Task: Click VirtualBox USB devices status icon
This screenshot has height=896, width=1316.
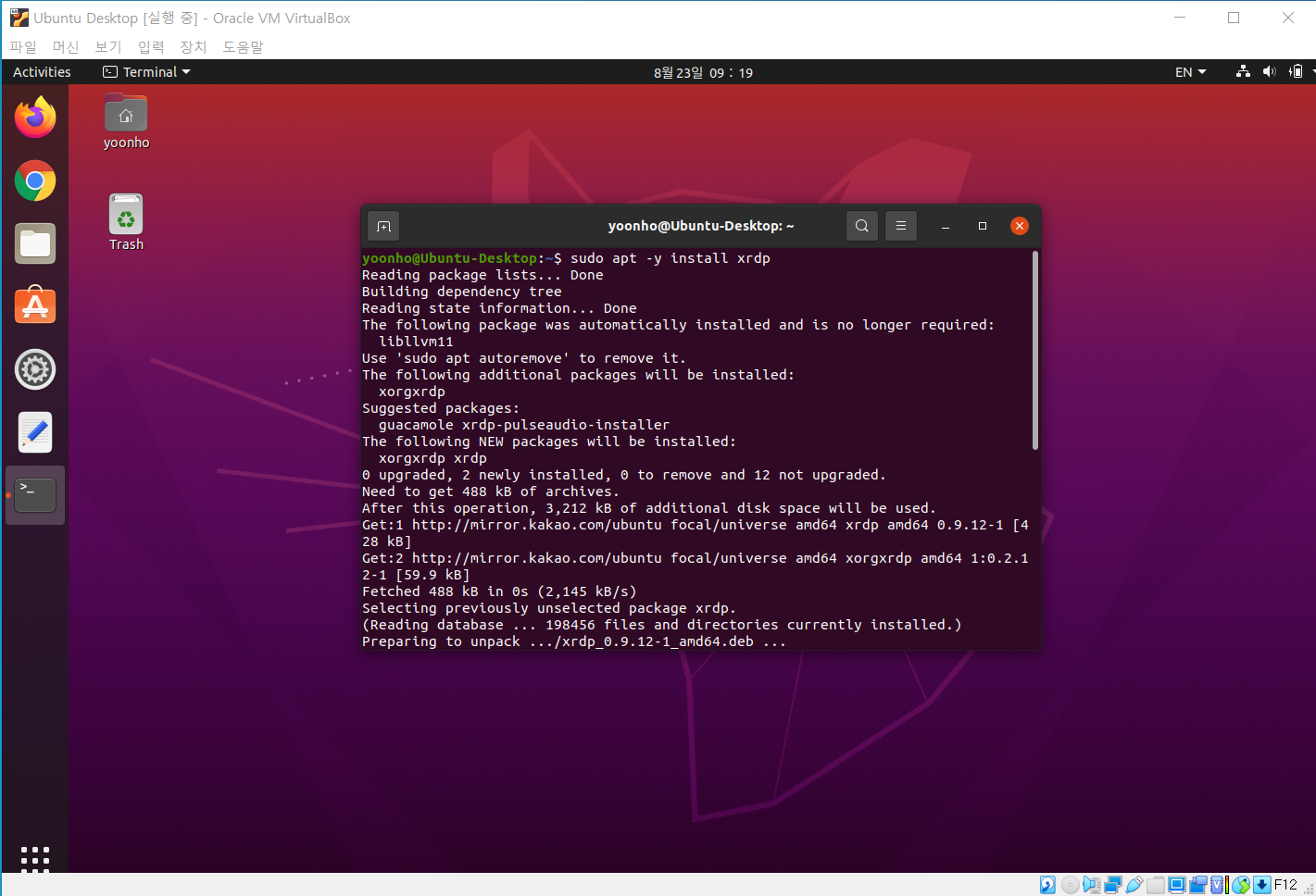Action: (x=1134, y=885)
